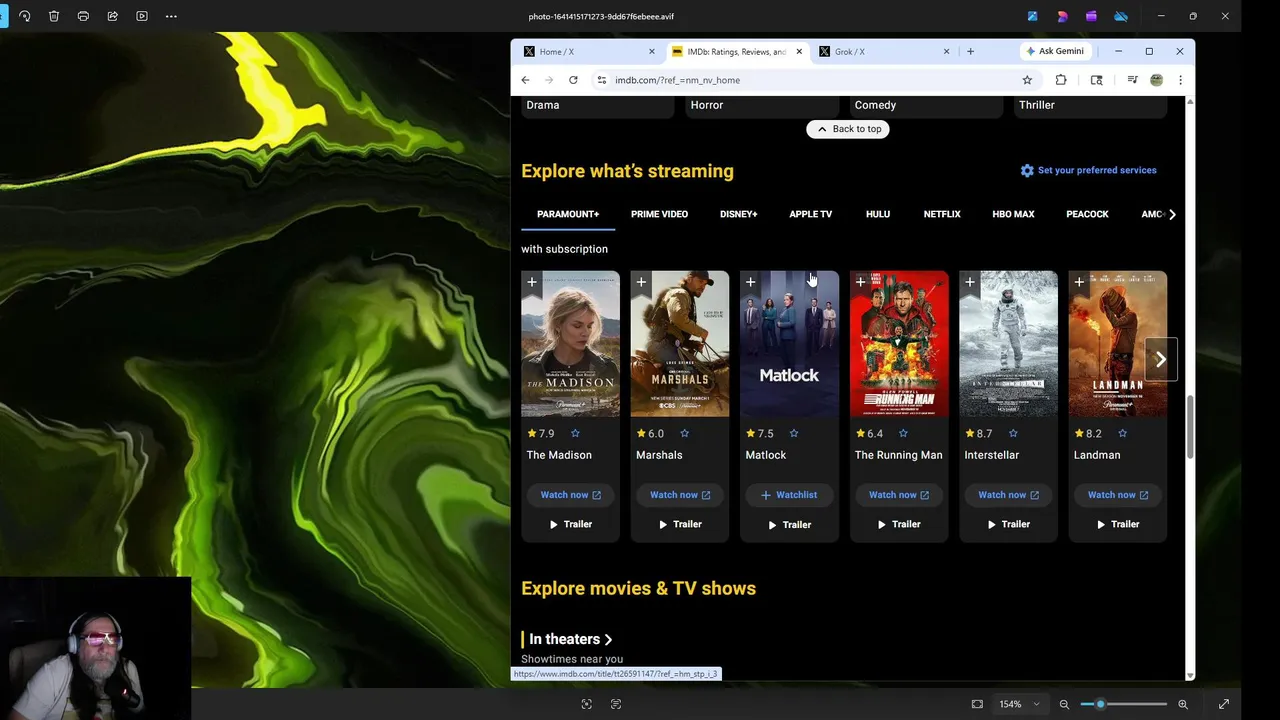Play the Landman trailer

pyautogui.click(x=1117, y=524)
